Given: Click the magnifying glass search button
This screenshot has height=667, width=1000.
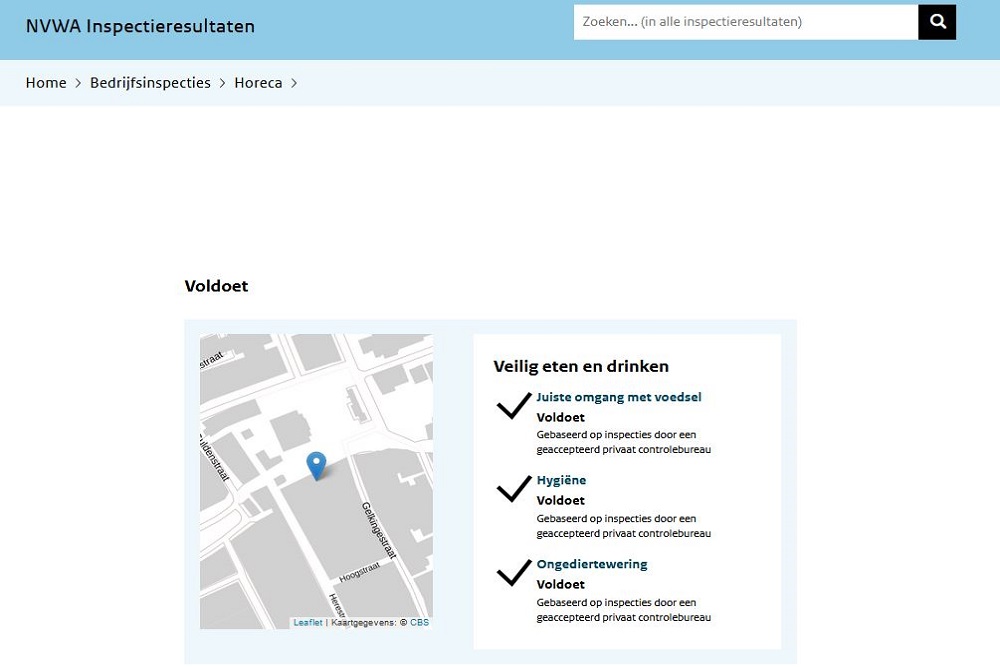Looking at the screenshot, I should (937, 22).
